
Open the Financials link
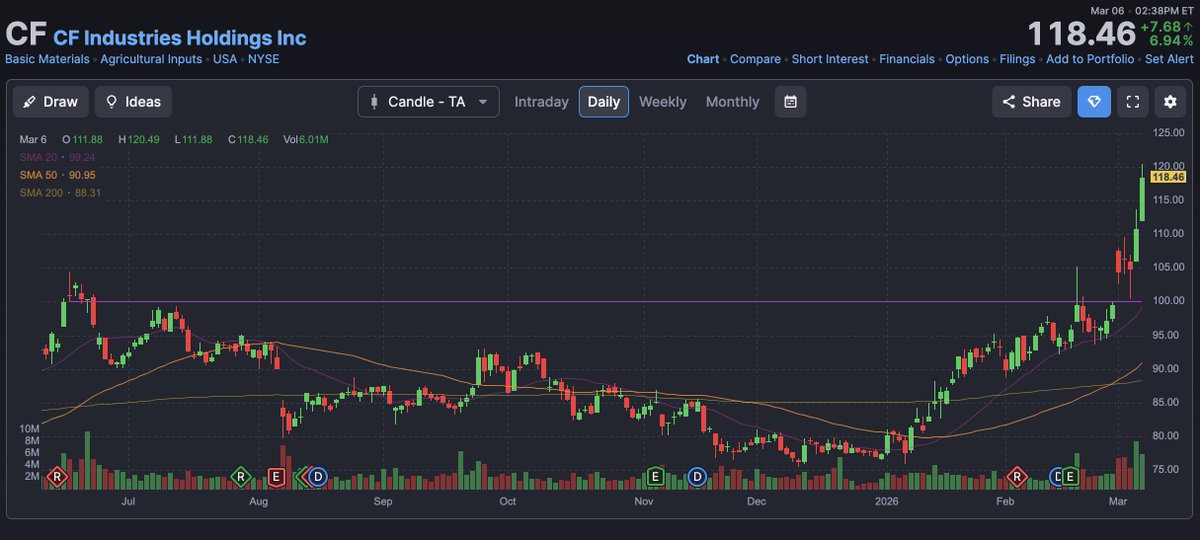[907, 59]
